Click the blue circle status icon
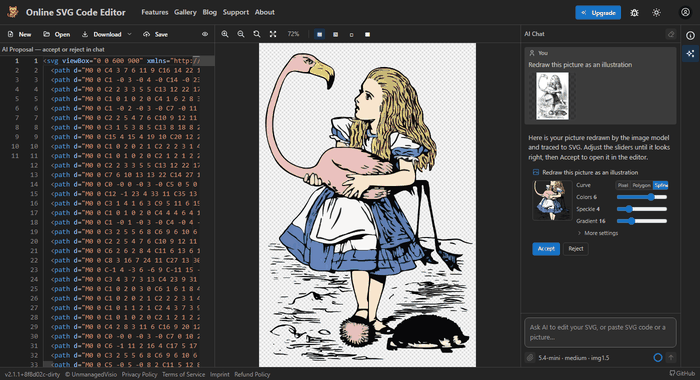700x380 pixels. [658, 358]
